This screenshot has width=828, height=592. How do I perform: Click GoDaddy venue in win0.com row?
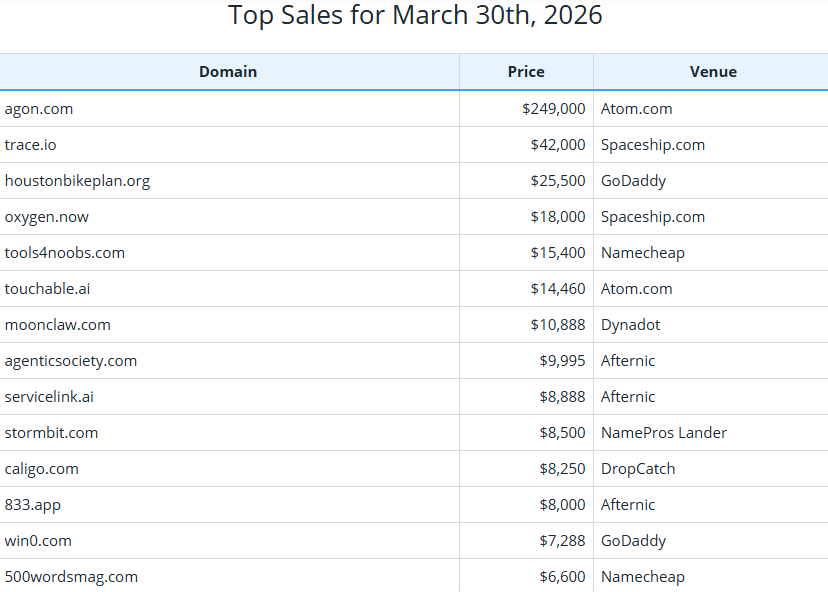click(x=634, y=541)
